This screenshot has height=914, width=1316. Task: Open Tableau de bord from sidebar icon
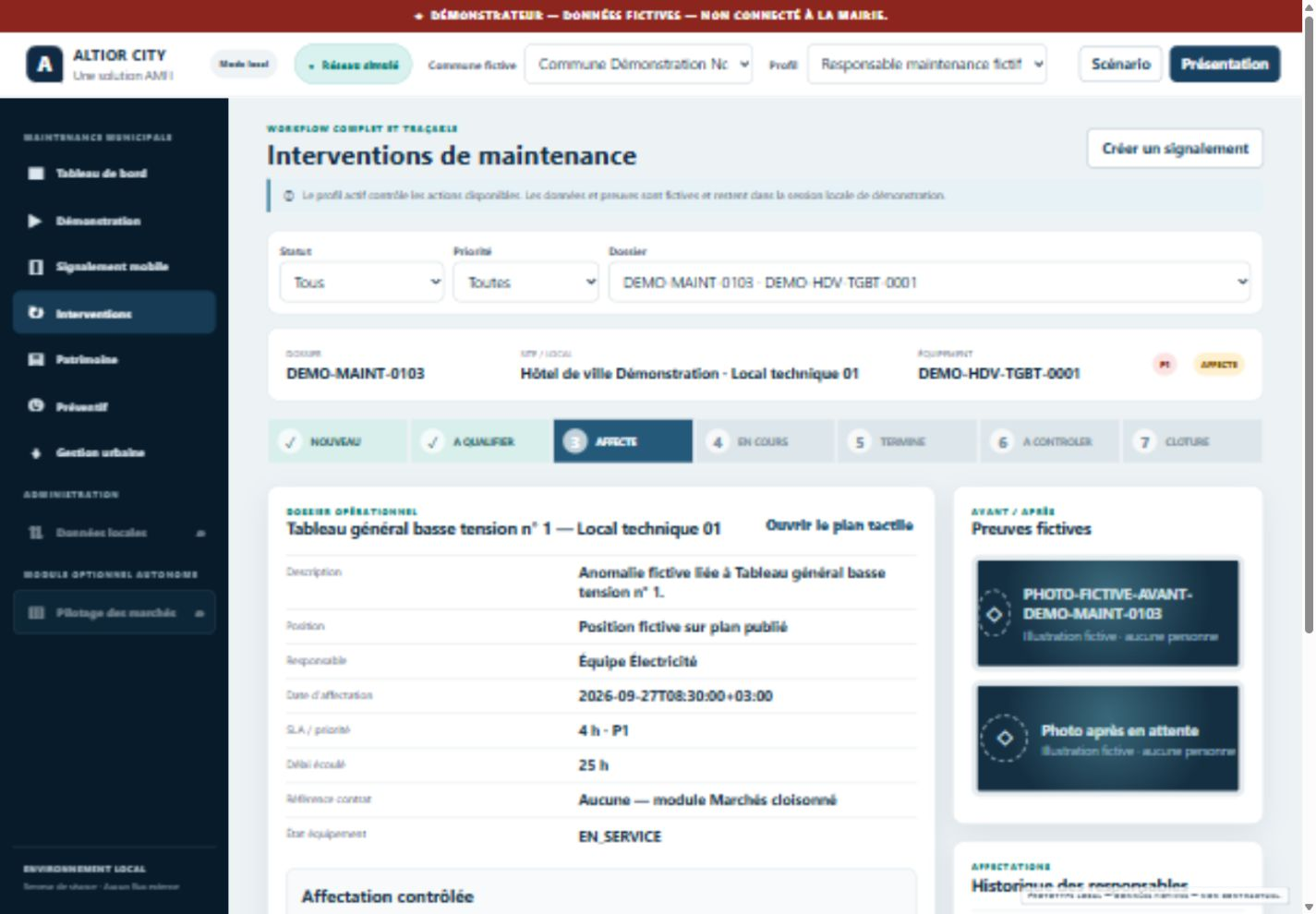pyautogui.click(x=36, y=174)
